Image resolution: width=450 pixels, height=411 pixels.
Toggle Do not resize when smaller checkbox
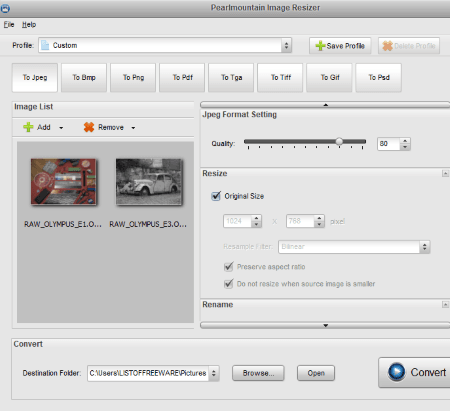[228, 284]
